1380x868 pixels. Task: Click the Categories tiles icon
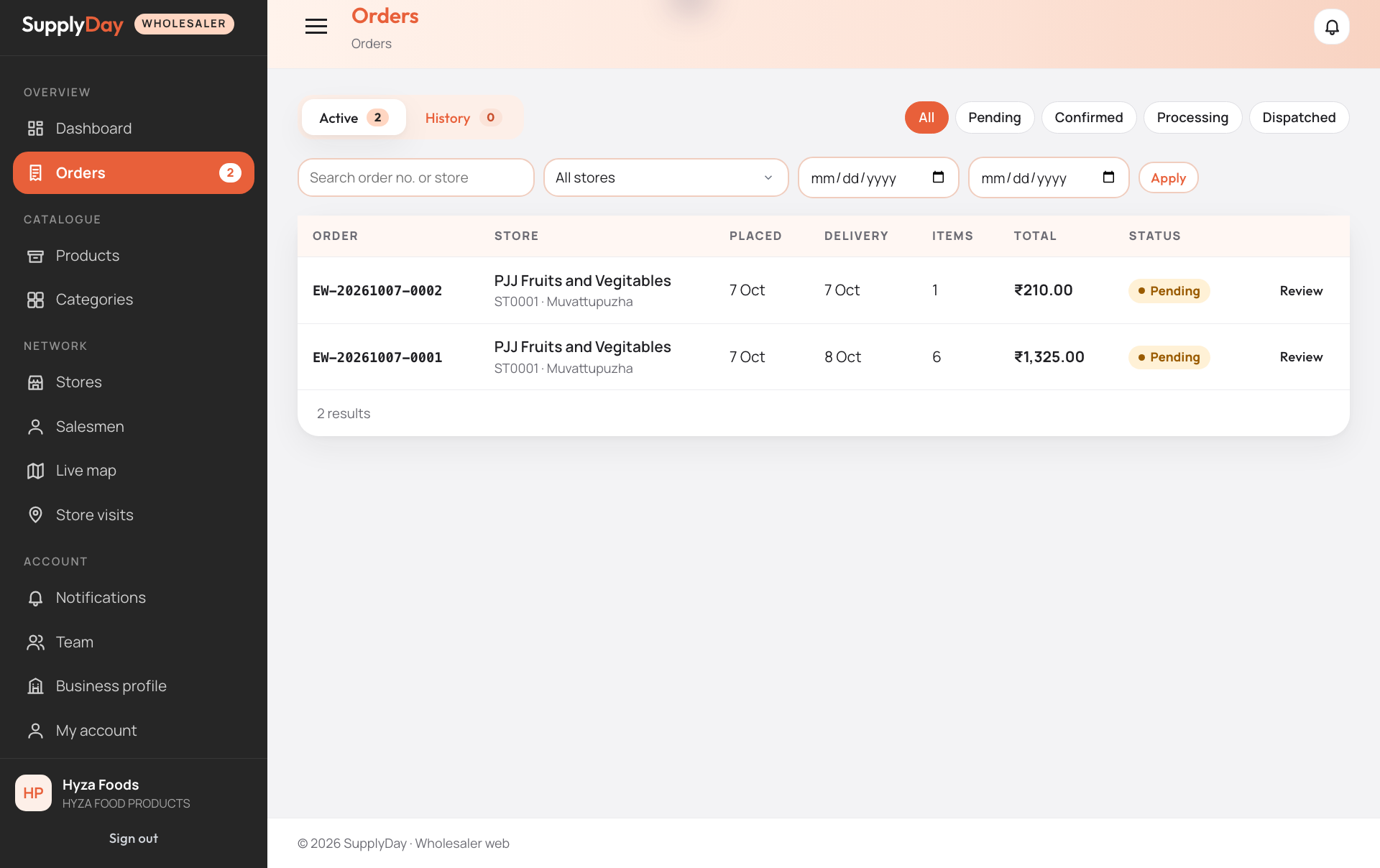[35, 300]
